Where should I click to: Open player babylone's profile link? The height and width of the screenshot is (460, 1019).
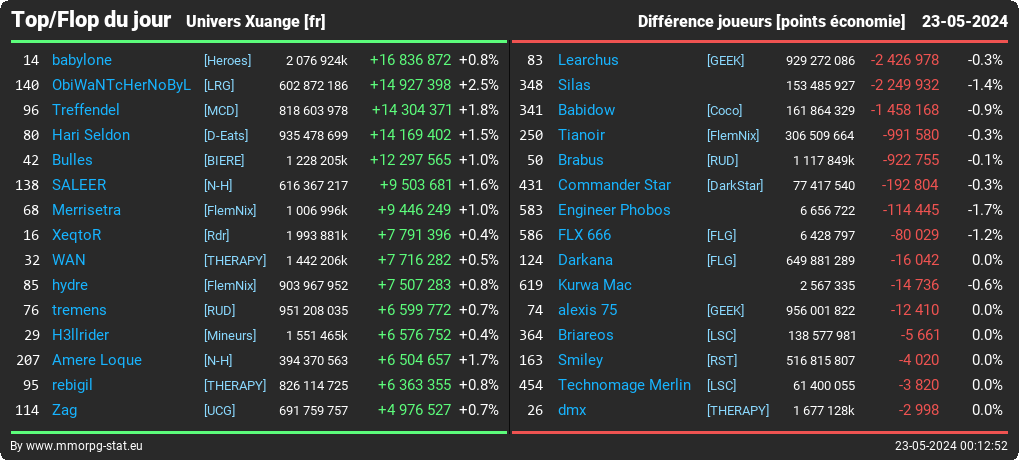[82, 60]
